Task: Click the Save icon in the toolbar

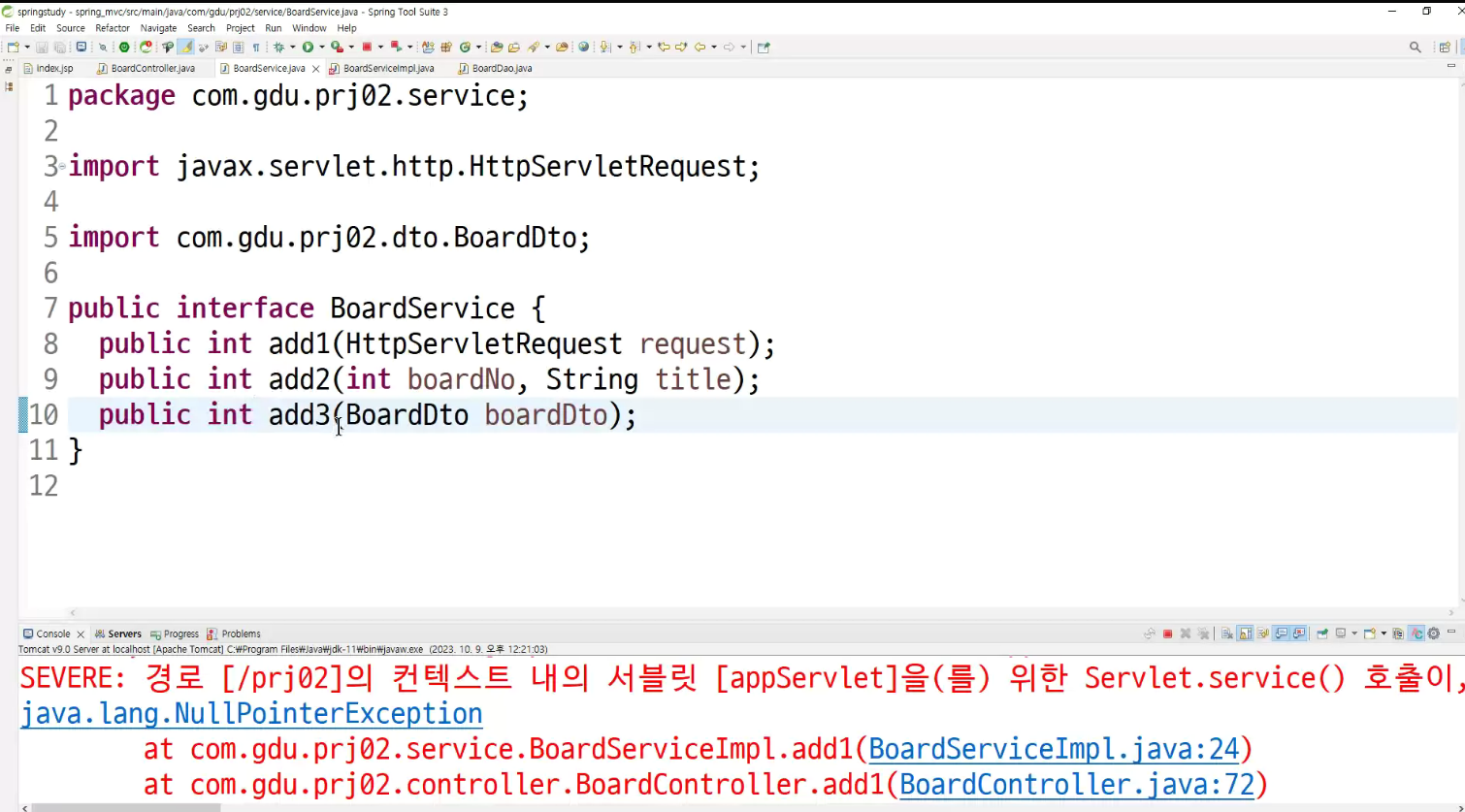Action: click(42, 47)
